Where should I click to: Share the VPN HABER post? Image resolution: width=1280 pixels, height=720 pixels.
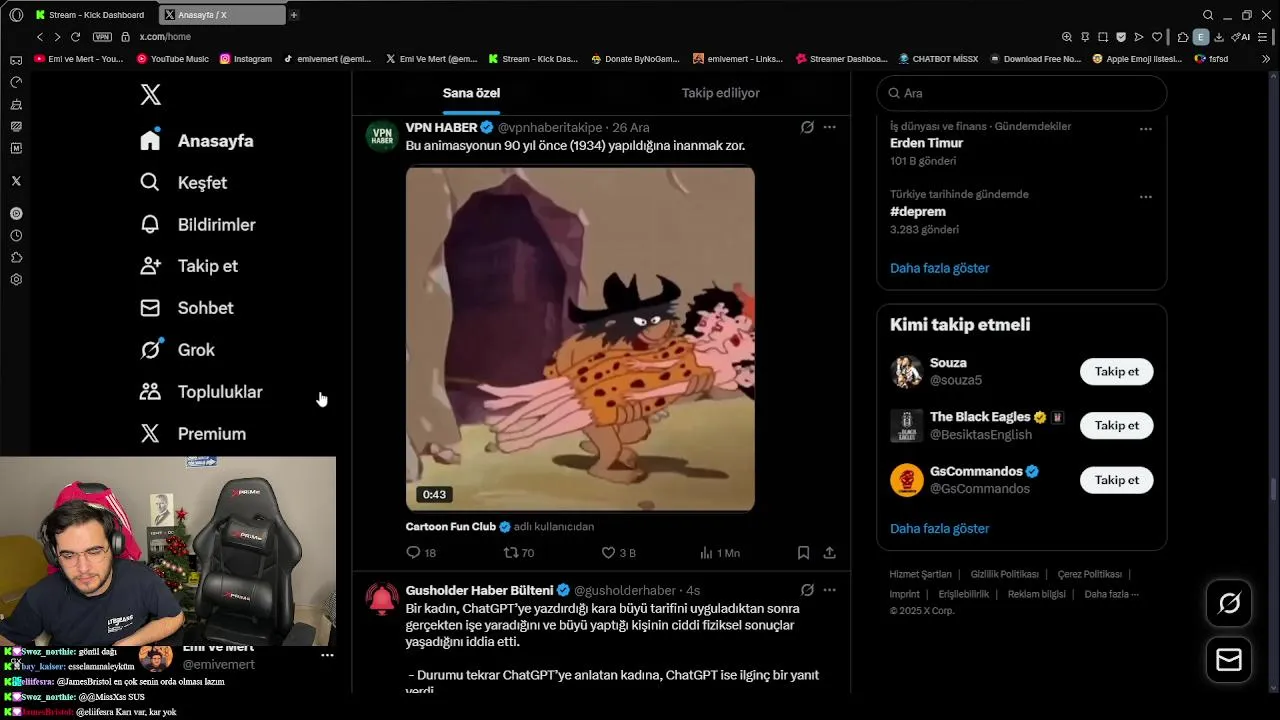[829, 553]
